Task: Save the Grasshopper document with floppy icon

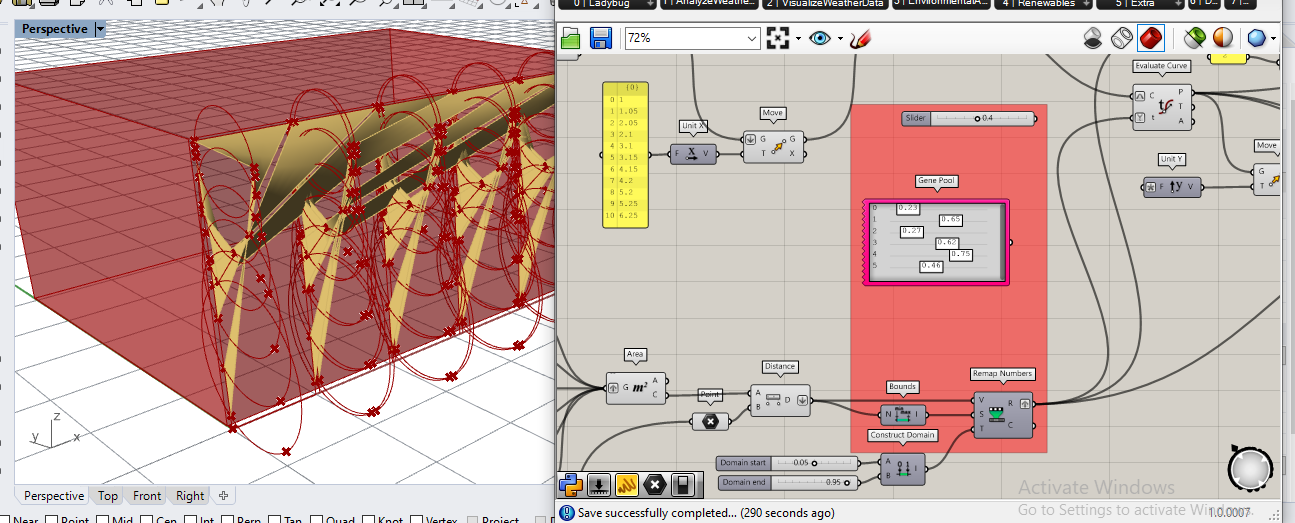Action: click(x=601, y=39)
